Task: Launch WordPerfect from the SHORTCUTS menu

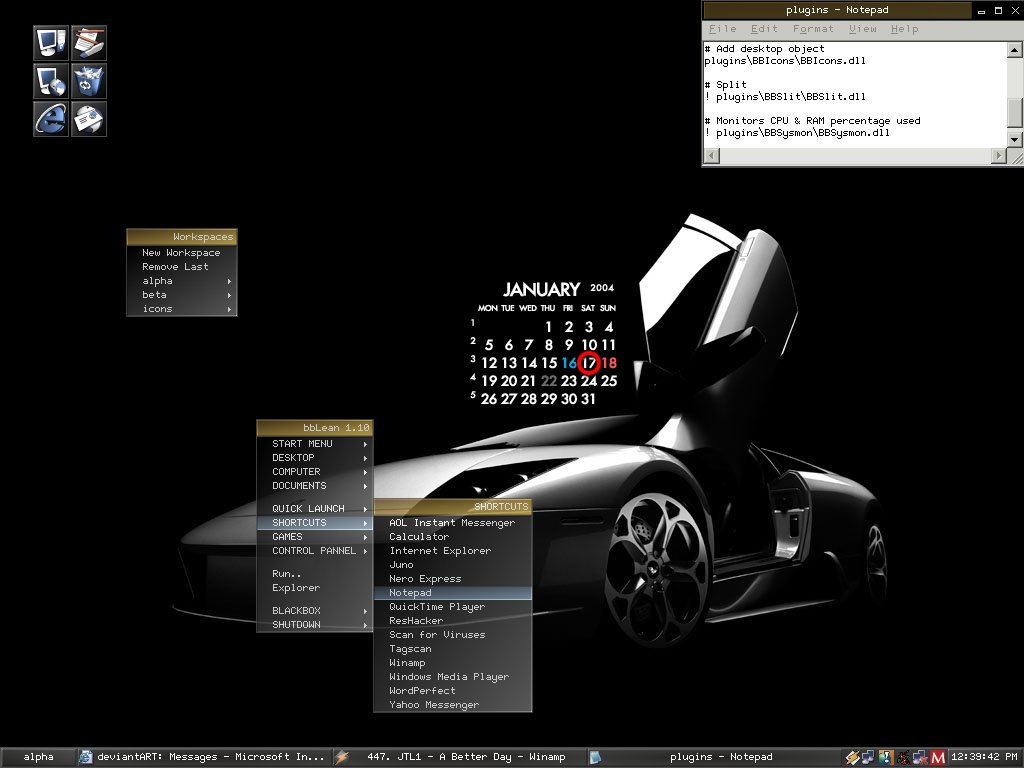Action: click(453, 691)
